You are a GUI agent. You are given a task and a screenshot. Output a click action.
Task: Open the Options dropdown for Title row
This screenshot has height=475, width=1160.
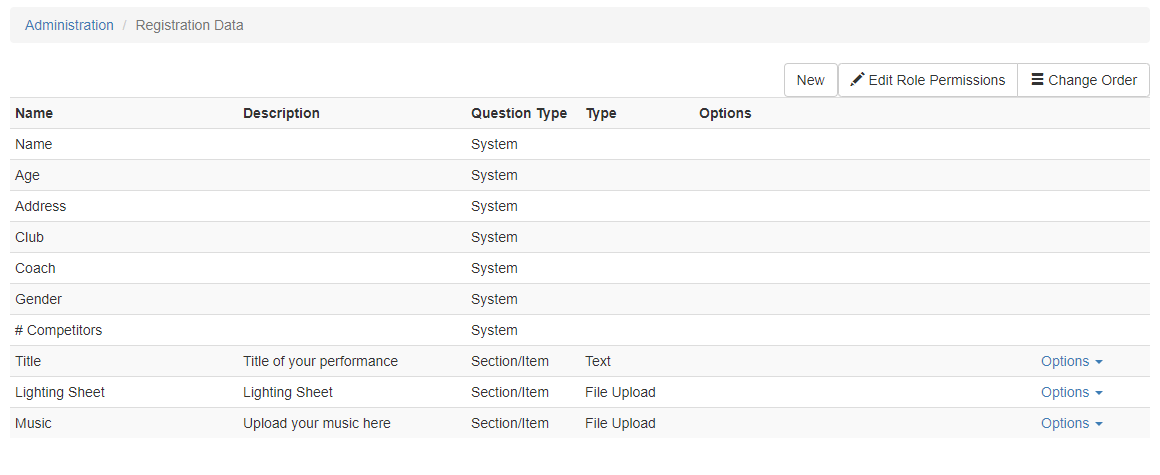1072,361
